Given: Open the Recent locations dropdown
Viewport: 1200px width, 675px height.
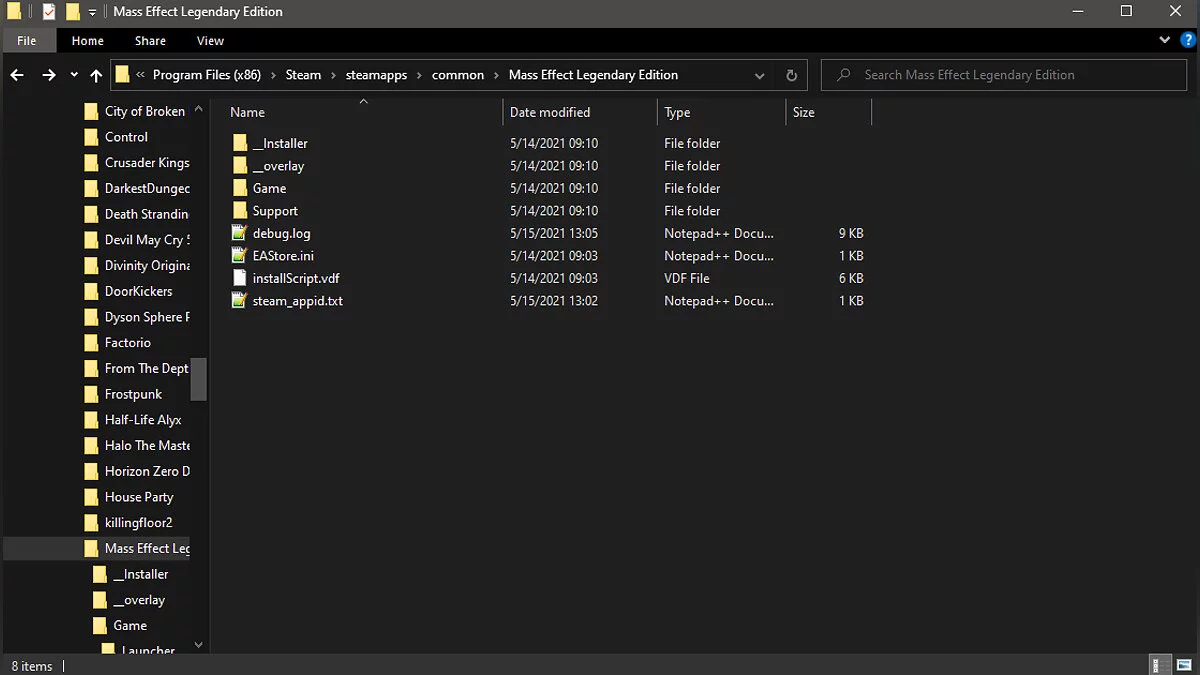Looking at the screenshot, I should [x=74, y=75].
